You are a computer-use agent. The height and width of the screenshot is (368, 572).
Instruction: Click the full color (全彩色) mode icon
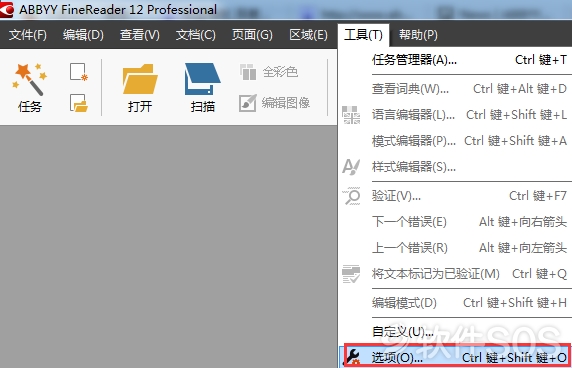(x=248, y=72)
